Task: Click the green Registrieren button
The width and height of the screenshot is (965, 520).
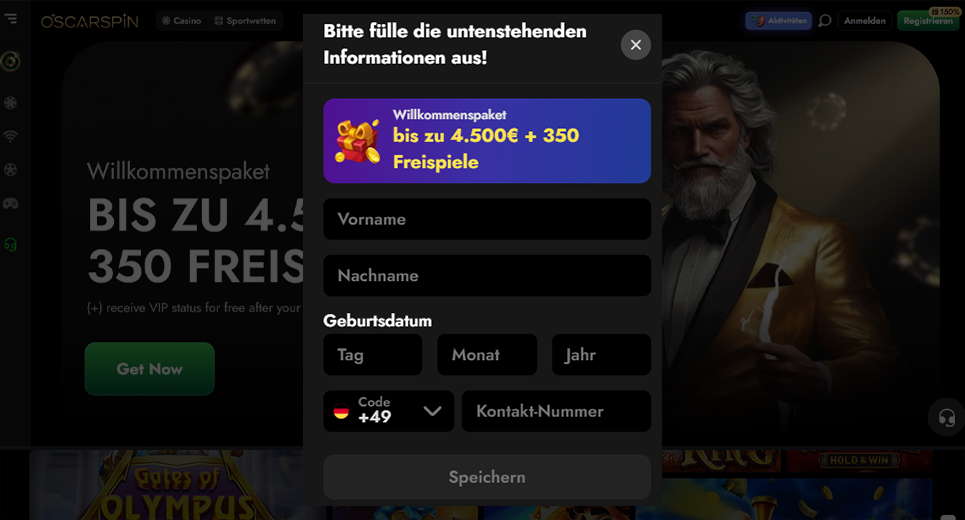Action: (x=927, y=21)
